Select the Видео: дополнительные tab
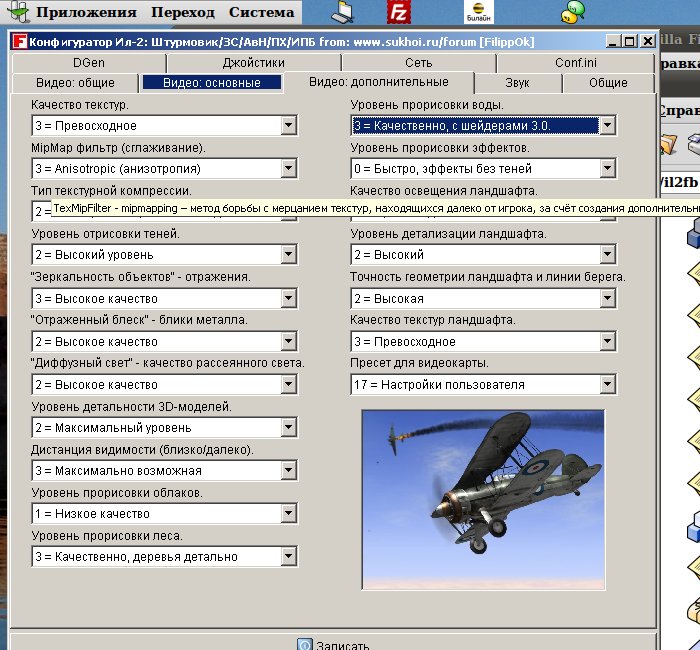 379,82
